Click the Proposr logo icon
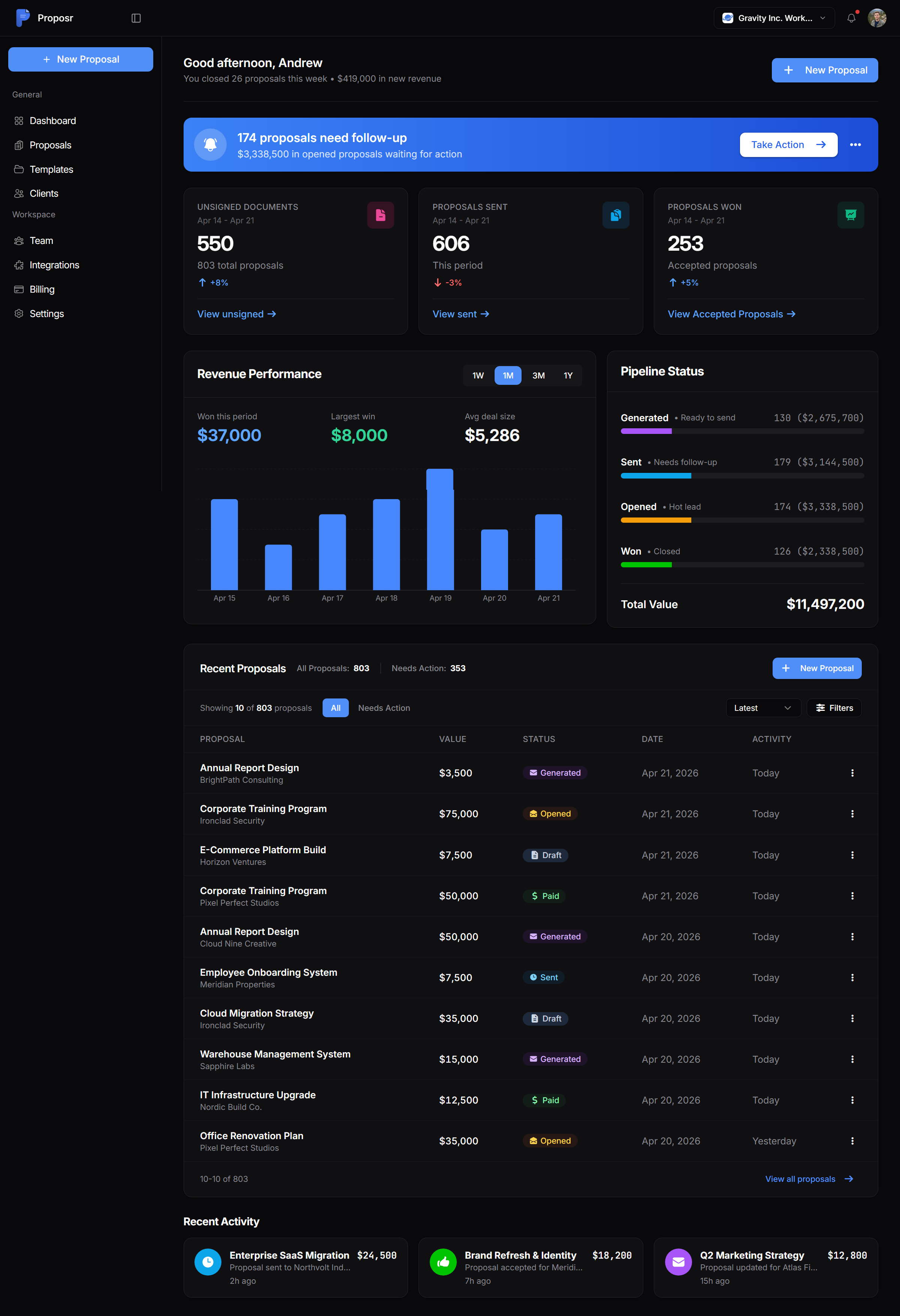Screen dimensions: 900x1316 tap(22, 18)
